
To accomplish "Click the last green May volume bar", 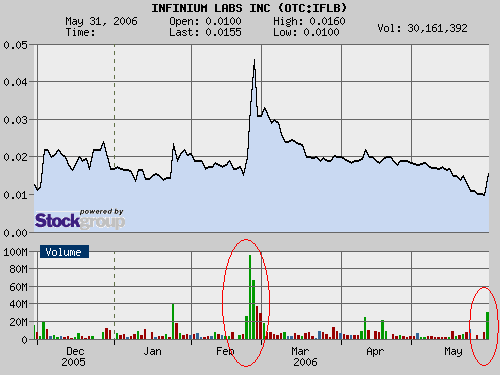I will 487,326.
